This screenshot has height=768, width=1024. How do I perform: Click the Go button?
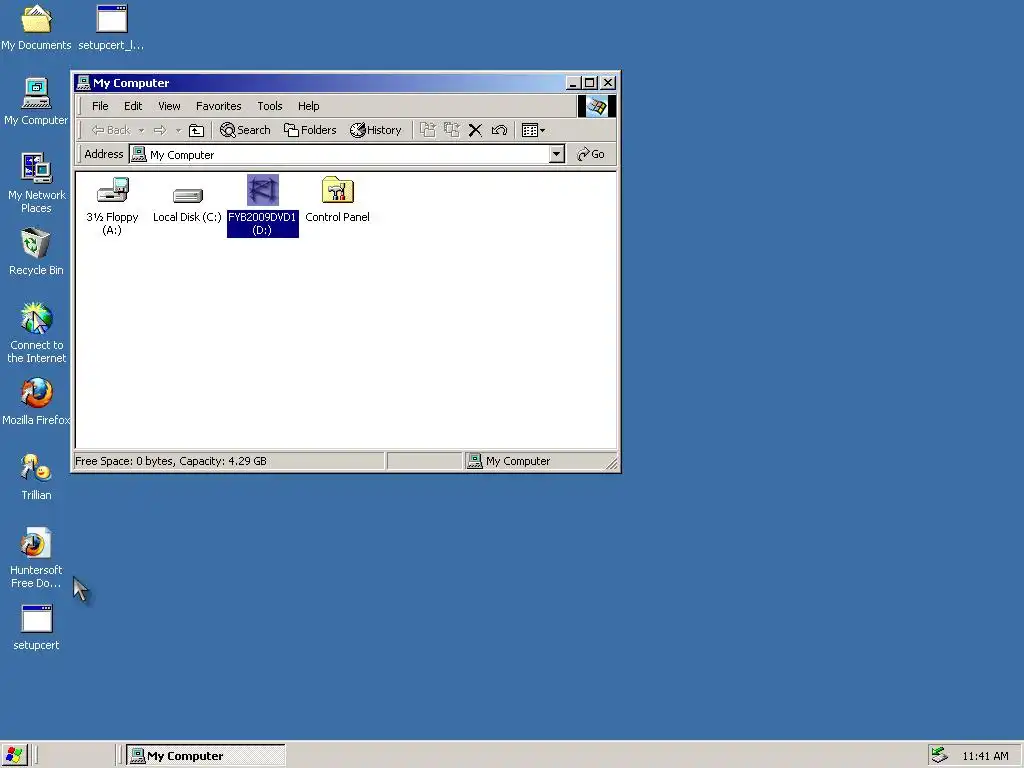point(591,154)
